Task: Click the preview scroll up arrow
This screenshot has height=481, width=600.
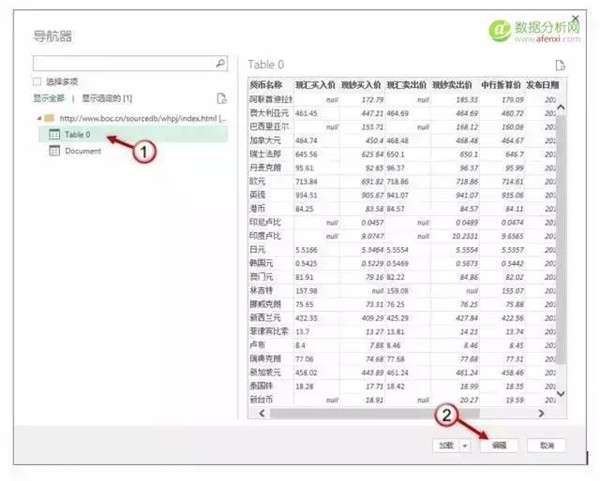Action: click(561, 108)
